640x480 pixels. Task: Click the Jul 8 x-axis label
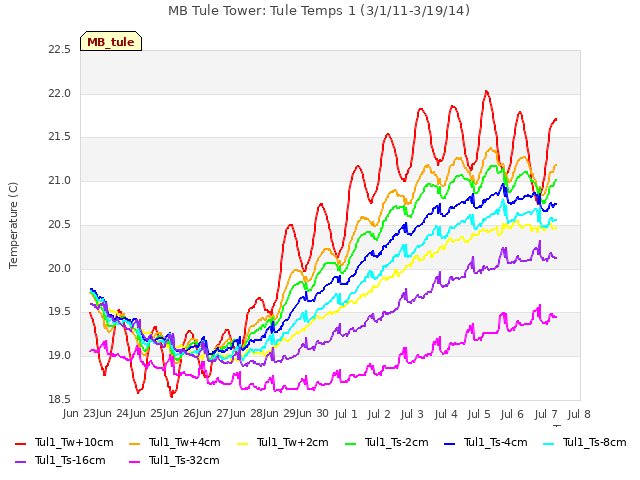point(579,414)
